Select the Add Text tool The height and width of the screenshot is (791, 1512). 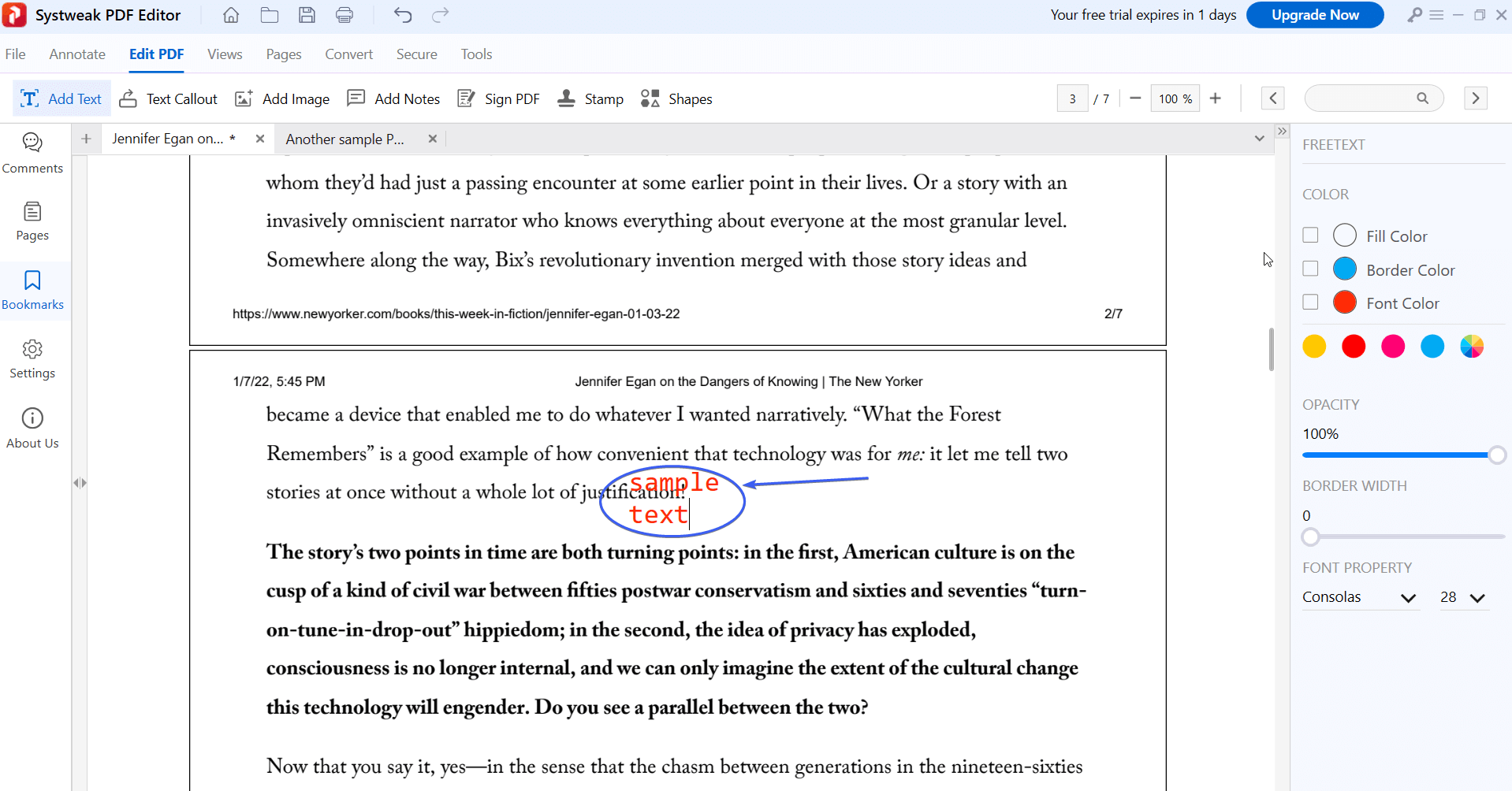[61, 98]
